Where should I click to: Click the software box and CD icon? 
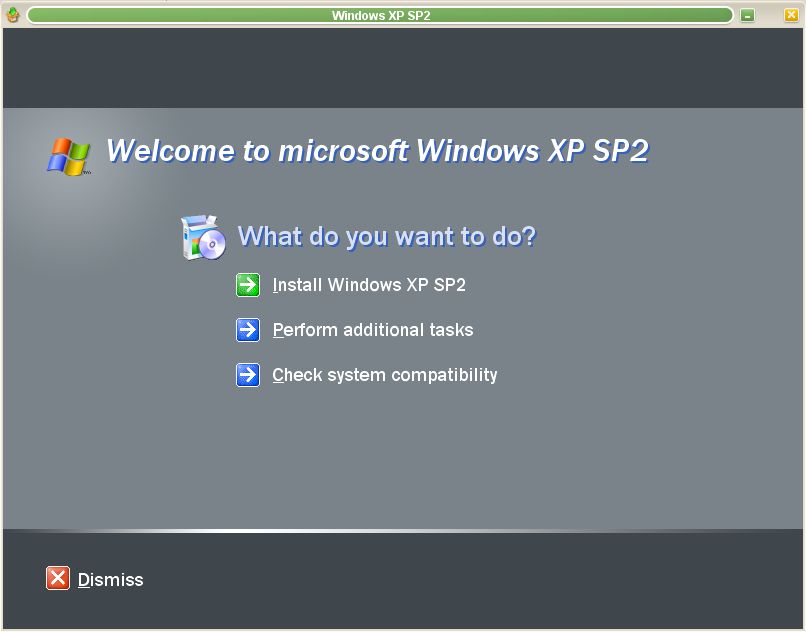click(204, 238)
